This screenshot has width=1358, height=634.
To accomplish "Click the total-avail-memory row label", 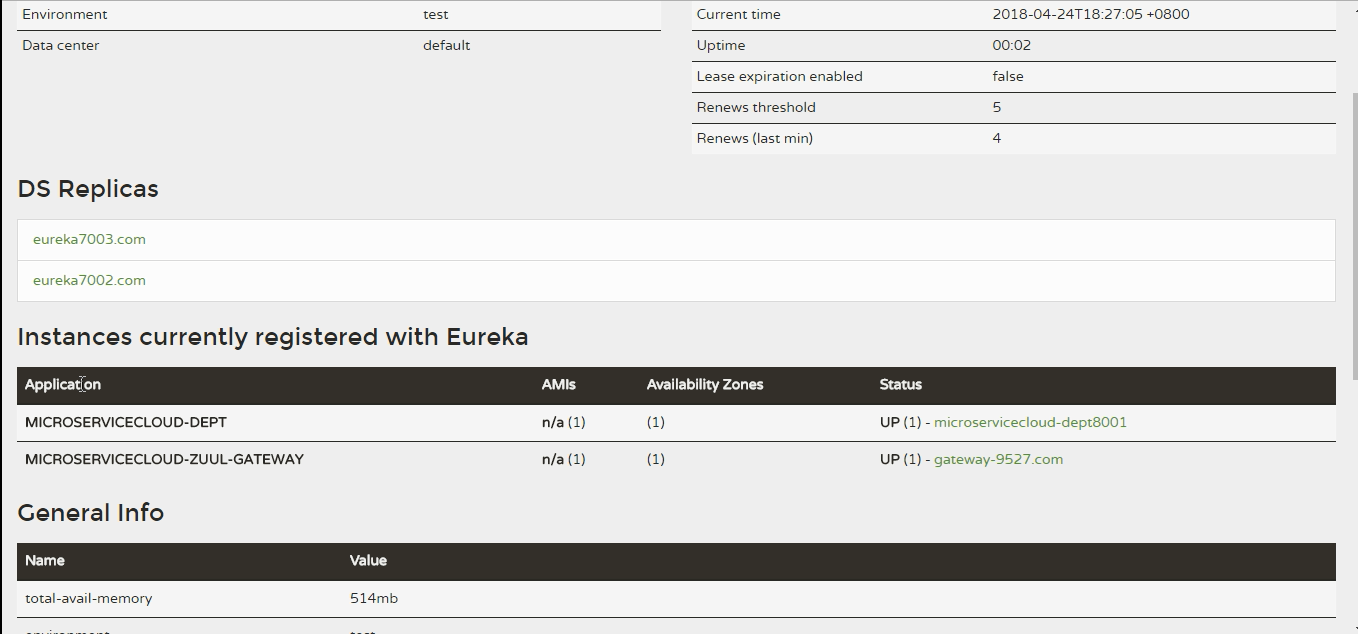I will tap(89, 599).
